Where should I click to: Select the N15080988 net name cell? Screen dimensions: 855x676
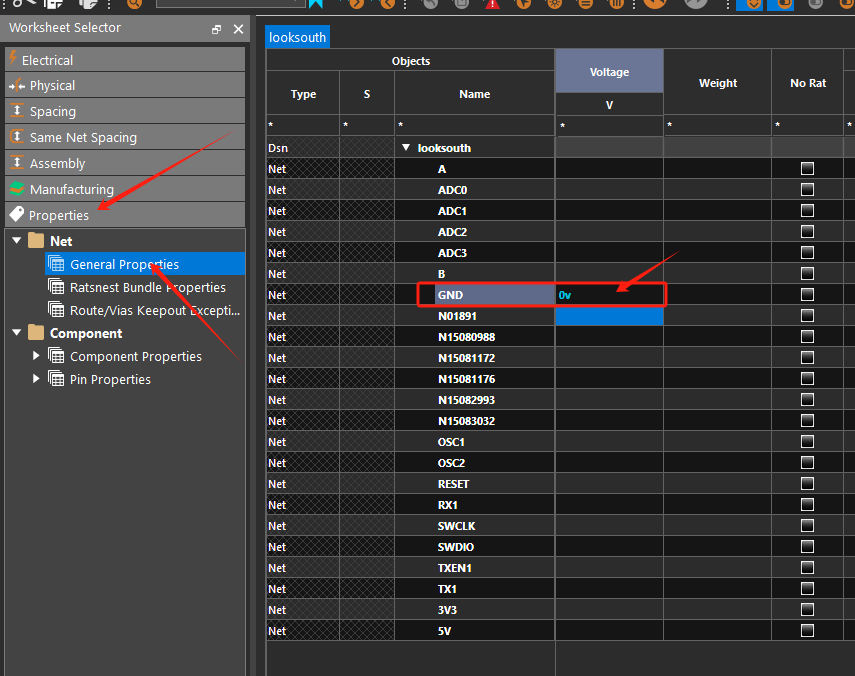[474, 336]
